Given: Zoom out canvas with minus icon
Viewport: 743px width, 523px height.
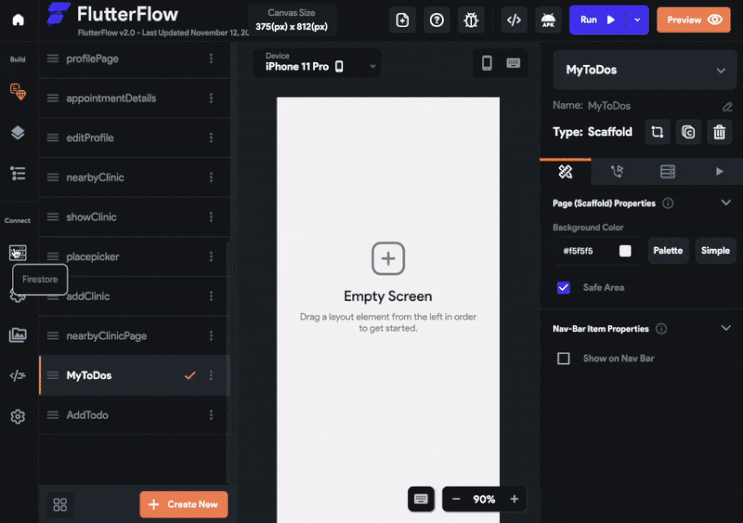Looking at the screenshot, I should (456, 499).
